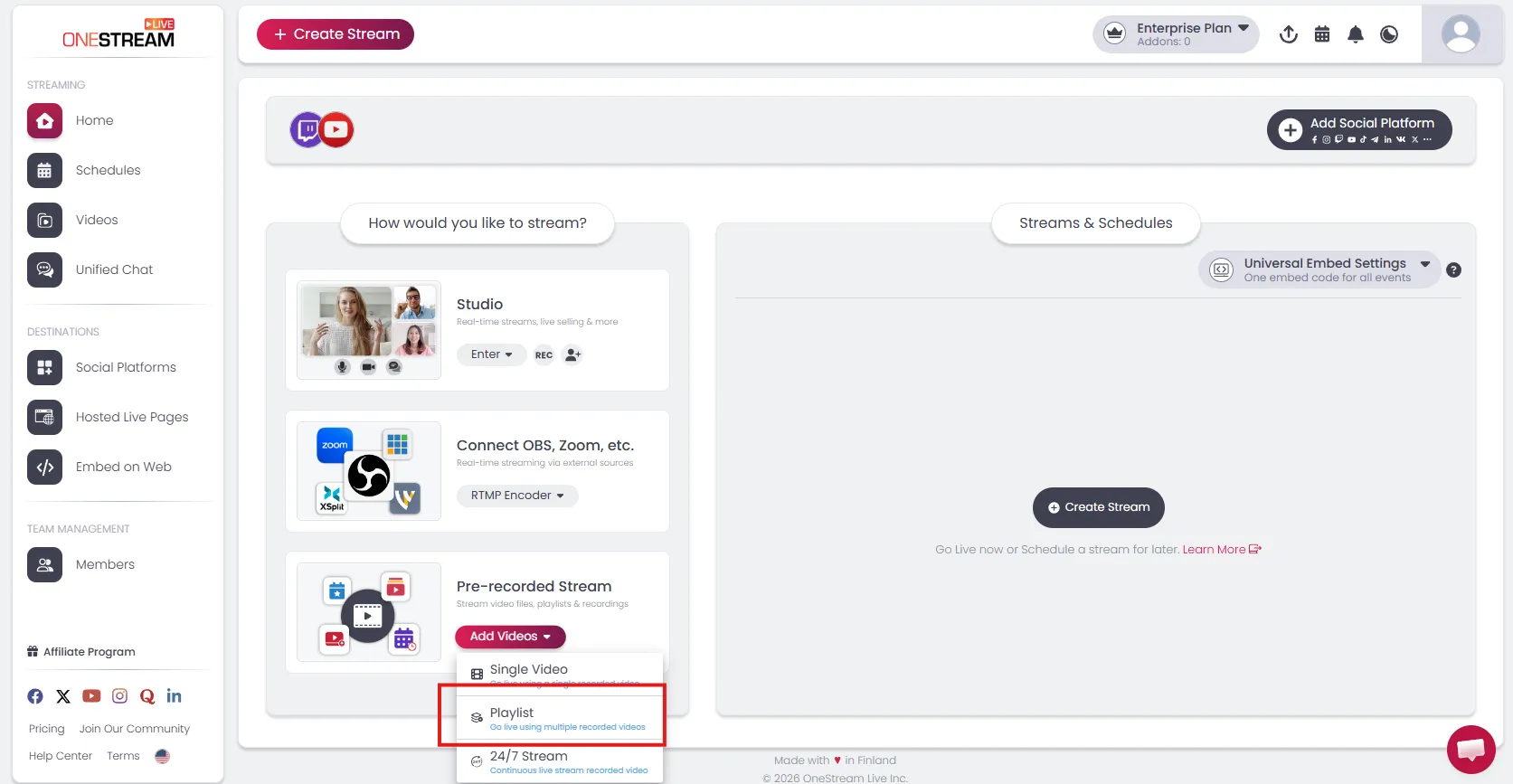
Task: Open the upload icon in top bar
Action: pos(1289,34)
